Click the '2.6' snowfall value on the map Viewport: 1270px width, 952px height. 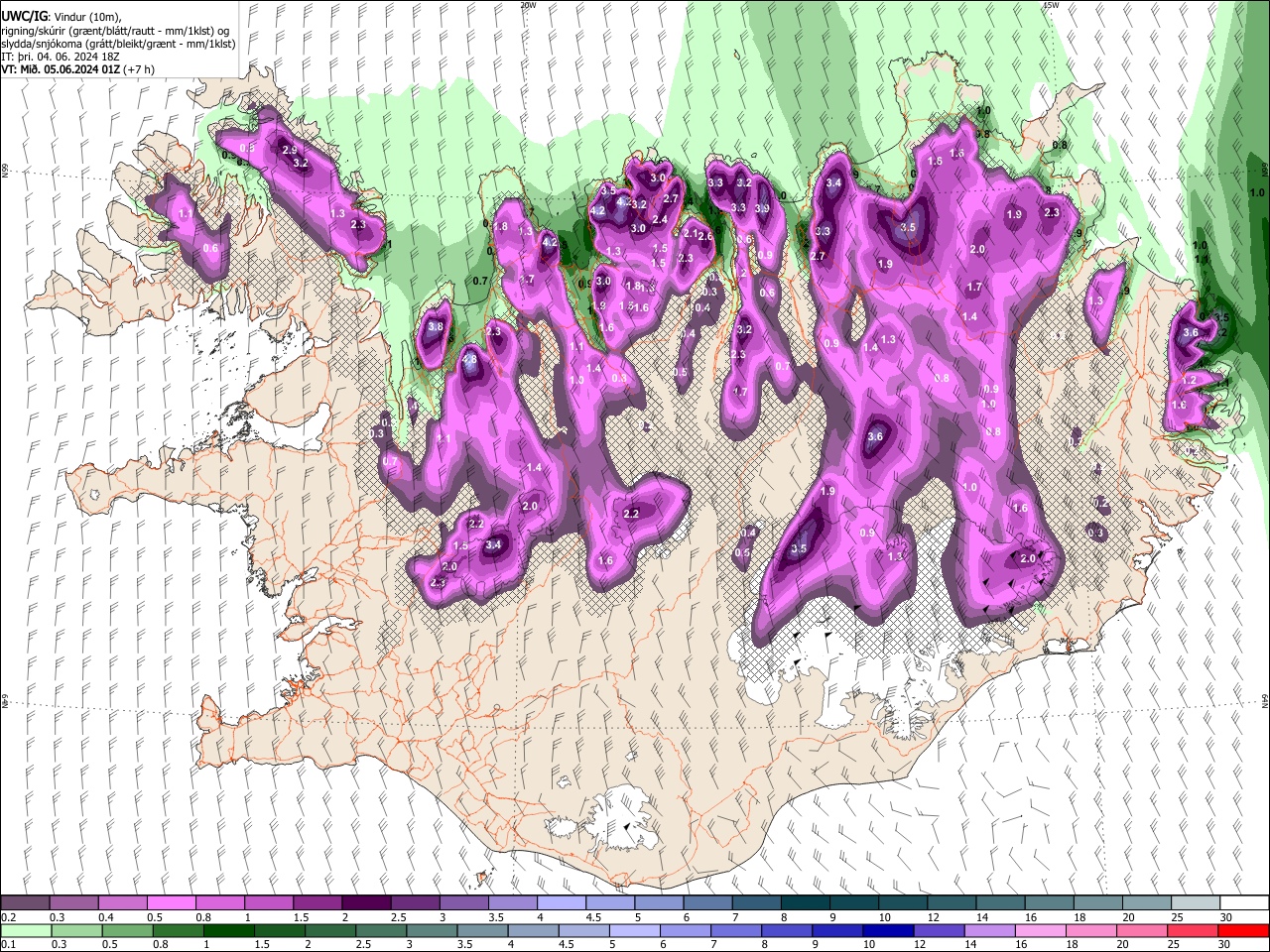705,236
